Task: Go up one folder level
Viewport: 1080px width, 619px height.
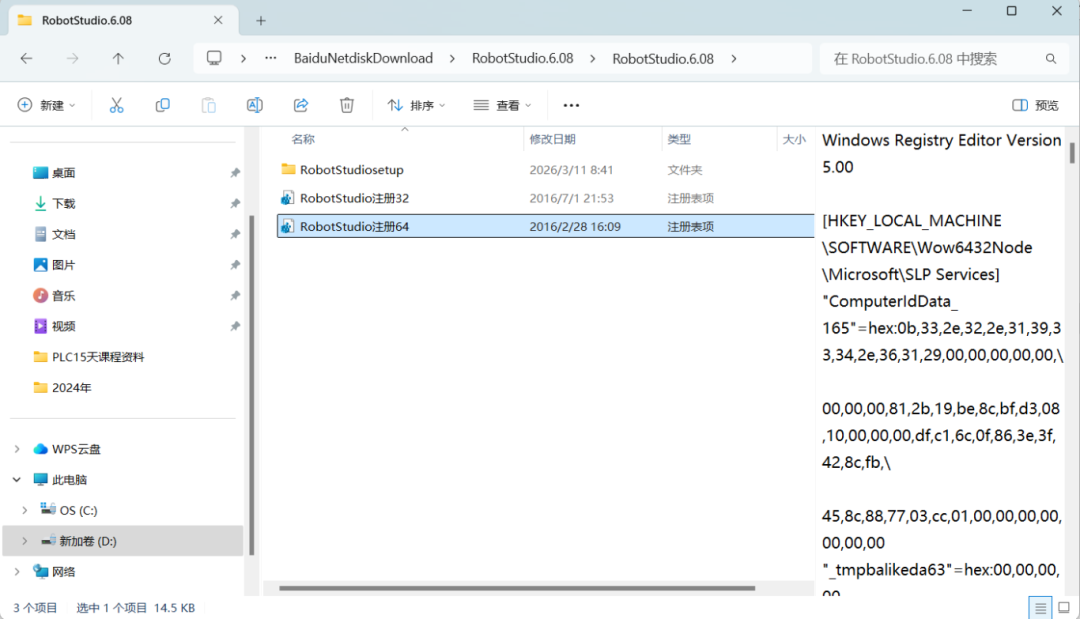Action: [118, 59]
